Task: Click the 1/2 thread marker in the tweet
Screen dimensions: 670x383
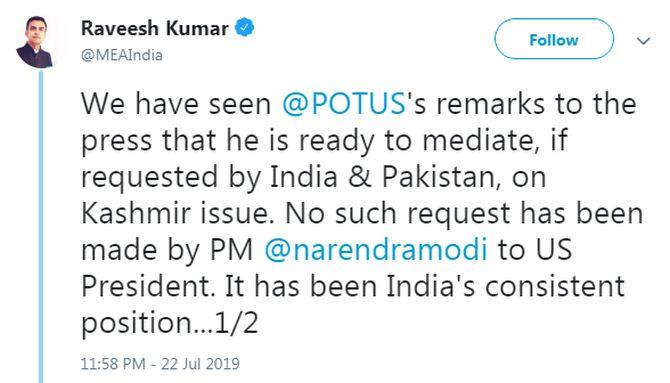Action: [x=237, y=322]
